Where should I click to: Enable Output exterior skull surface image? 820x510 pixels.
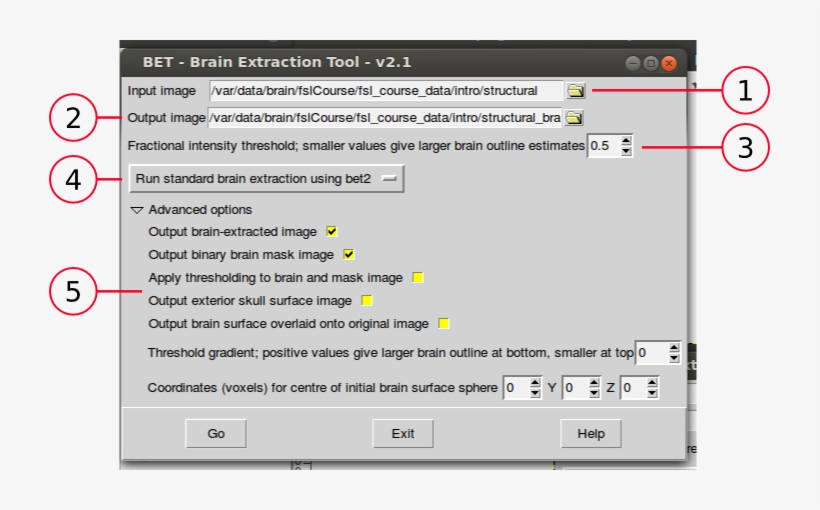pyautogui.click(x=367, y=300)
